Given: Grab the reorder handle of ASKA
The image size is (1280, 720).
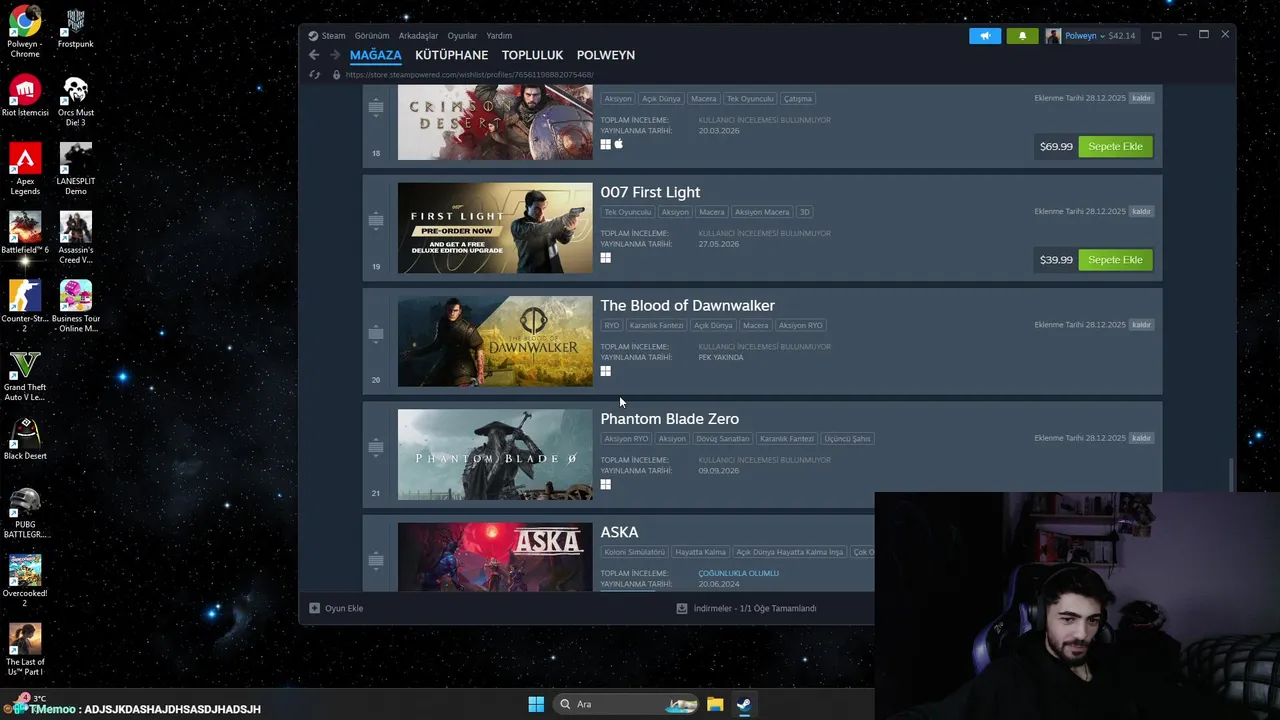Looking at the screenshot, I should (x=376, y=559).
